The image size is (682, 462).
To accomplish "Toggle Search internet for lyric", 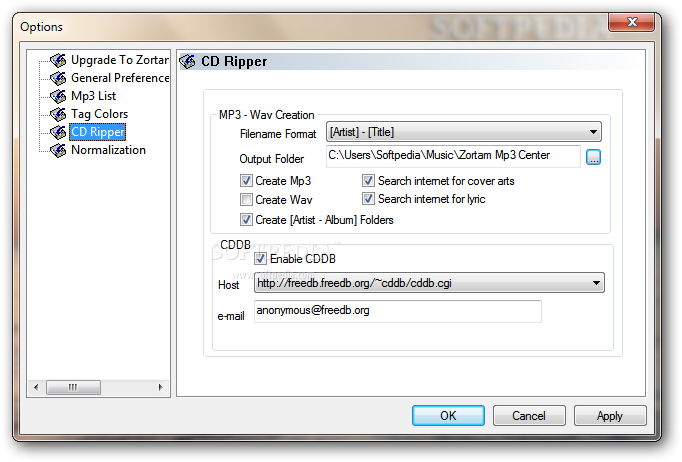I will tap(368, 199).
